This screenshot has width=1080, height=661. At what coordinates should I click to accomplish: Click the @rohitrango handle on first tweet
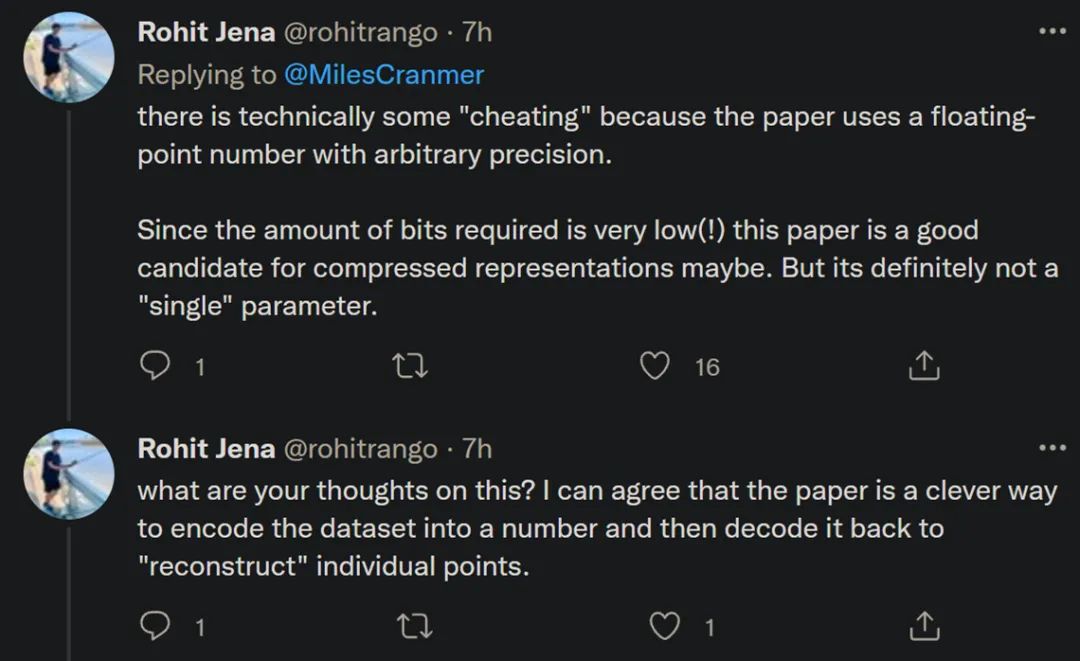tap(361, 32)
